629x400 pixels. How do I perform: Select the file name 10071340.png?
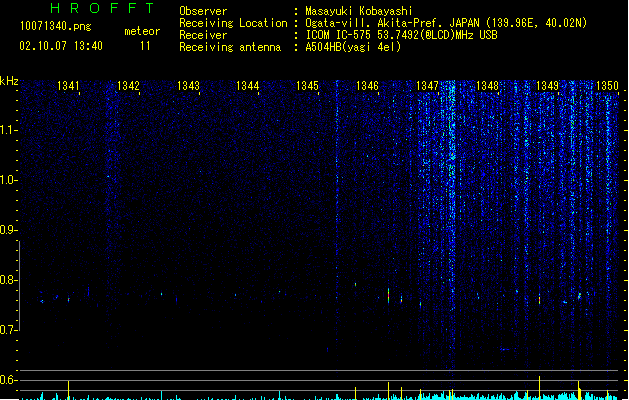click(x=55, y=26)
